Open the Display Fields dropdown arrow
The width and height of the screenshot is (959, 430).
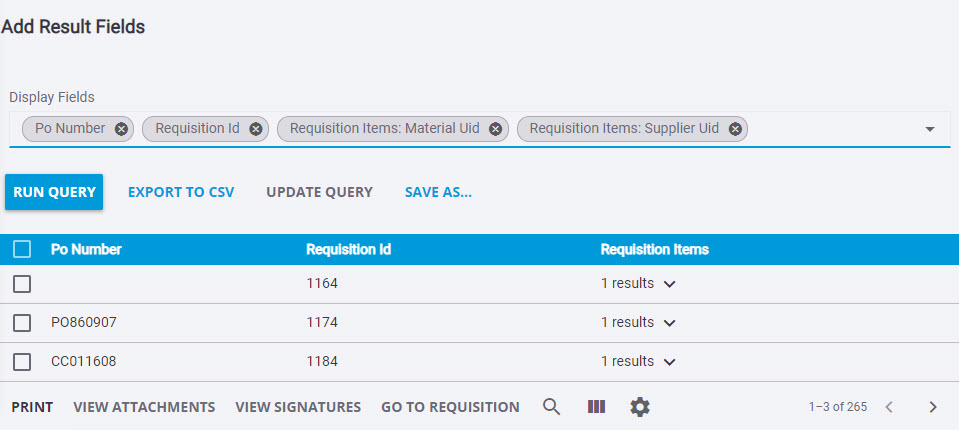(930, 129)
